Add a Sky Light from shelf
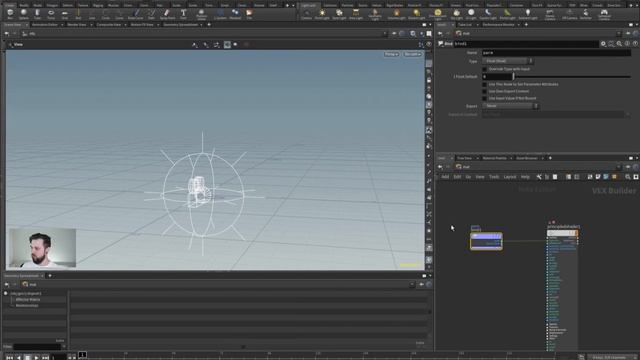 [456, 14]
